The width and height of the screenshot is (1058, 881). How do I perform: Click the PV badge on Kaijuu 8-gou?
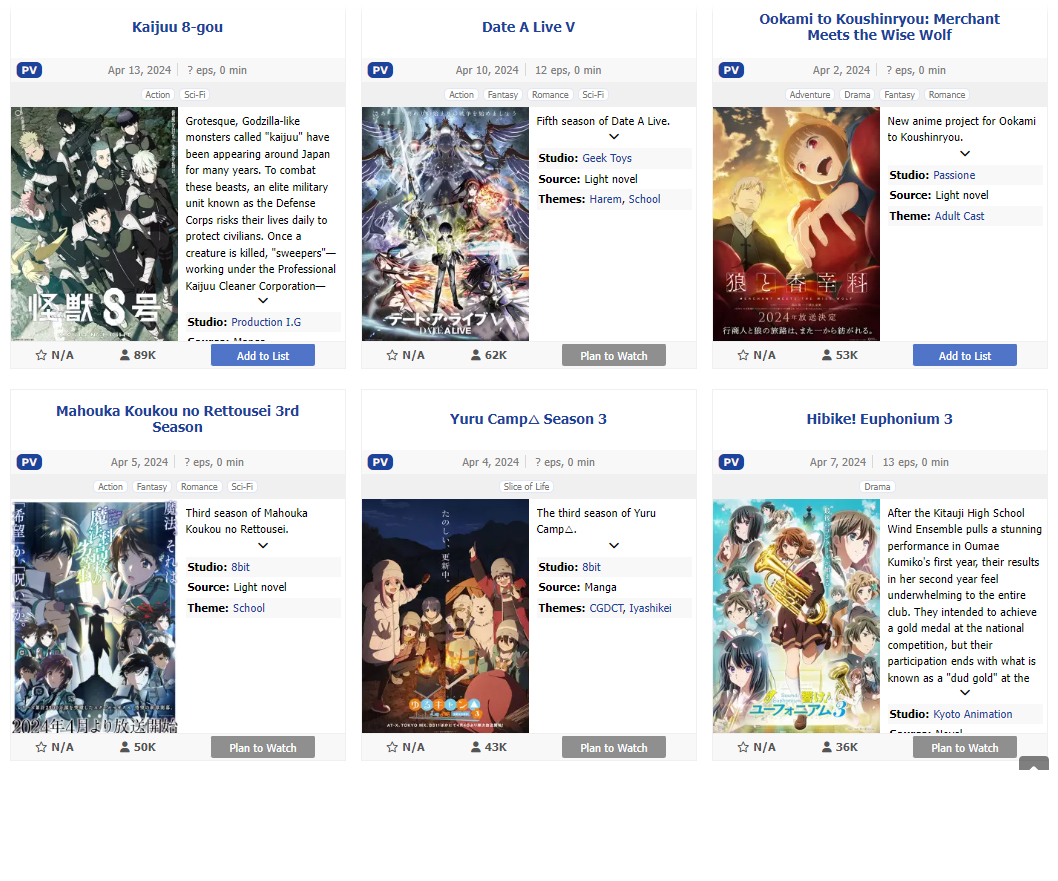tap(29, 70)
